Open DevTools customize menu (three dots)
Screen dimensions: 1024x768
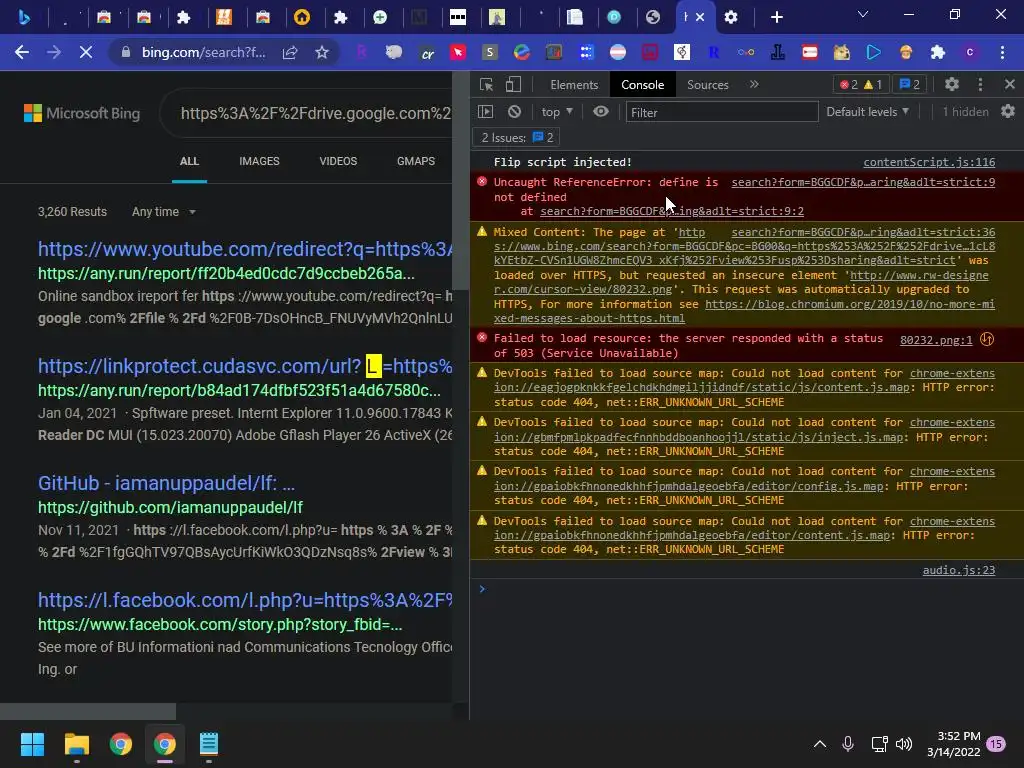pos(980,84)
